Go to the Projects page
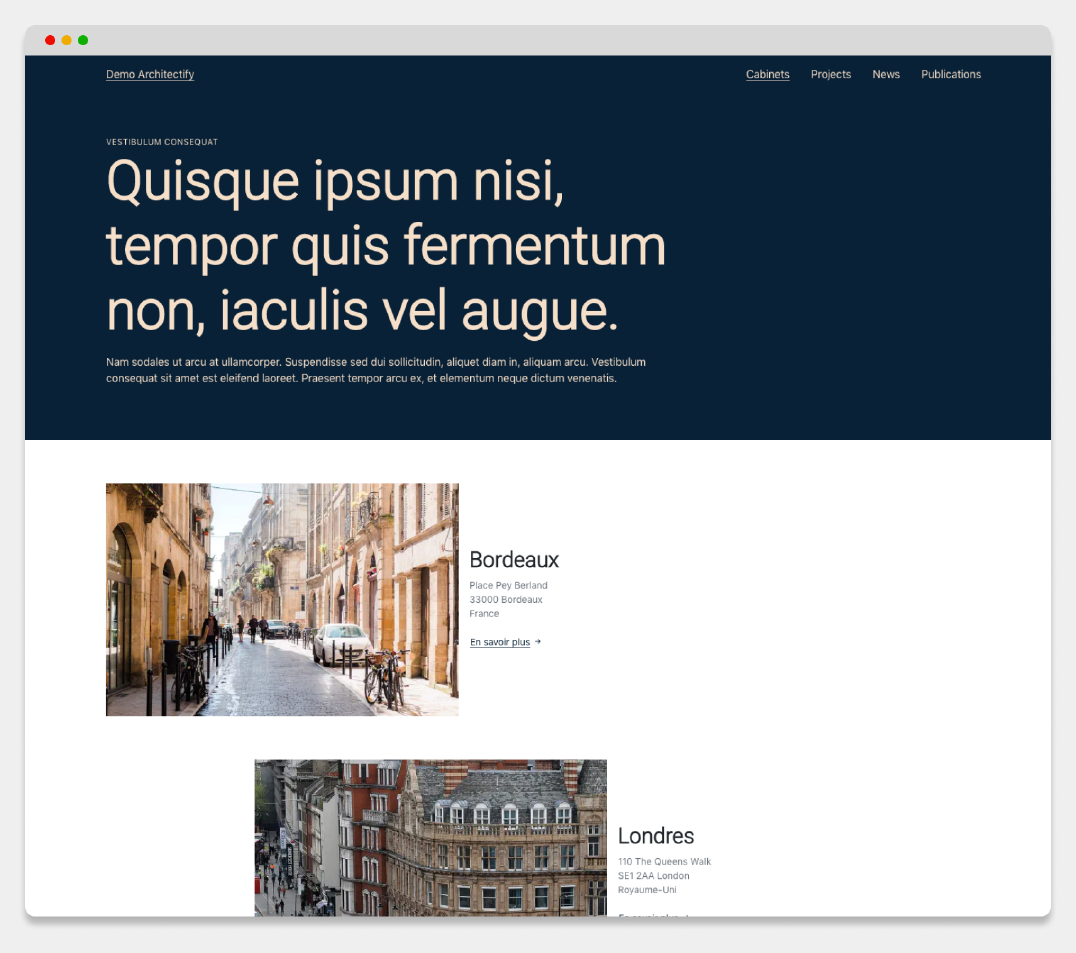Viewport: 1076px width, 953px height. coord(830,74)
